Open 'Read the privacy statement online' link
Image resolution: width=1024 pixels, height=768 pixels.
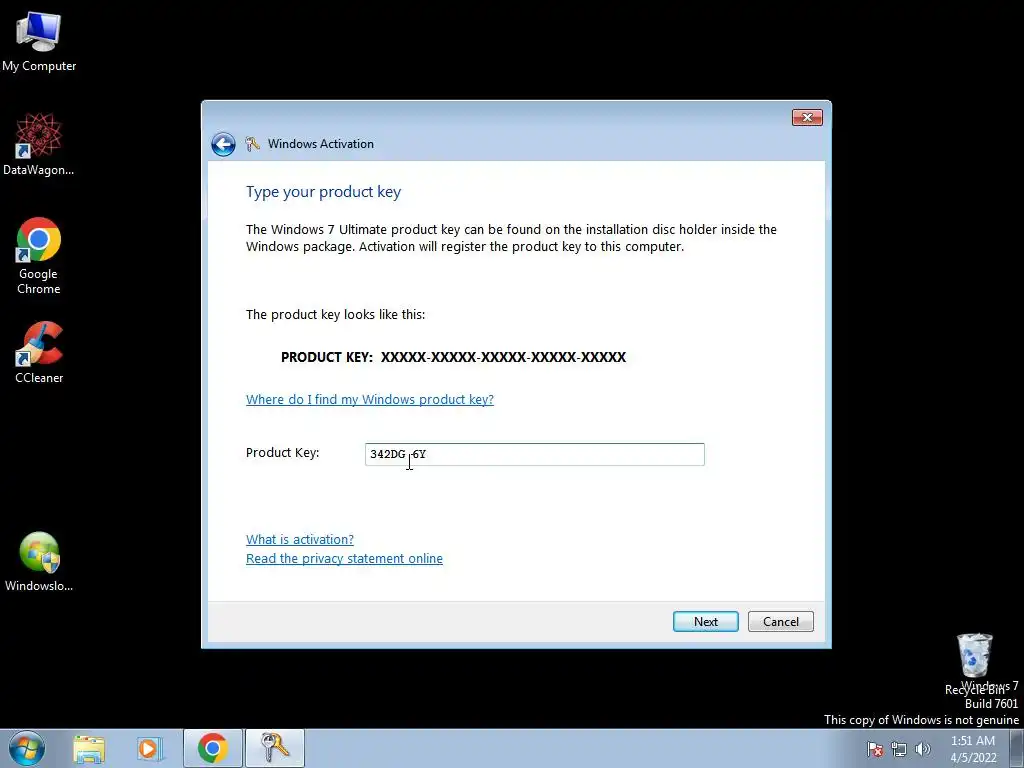344,558
